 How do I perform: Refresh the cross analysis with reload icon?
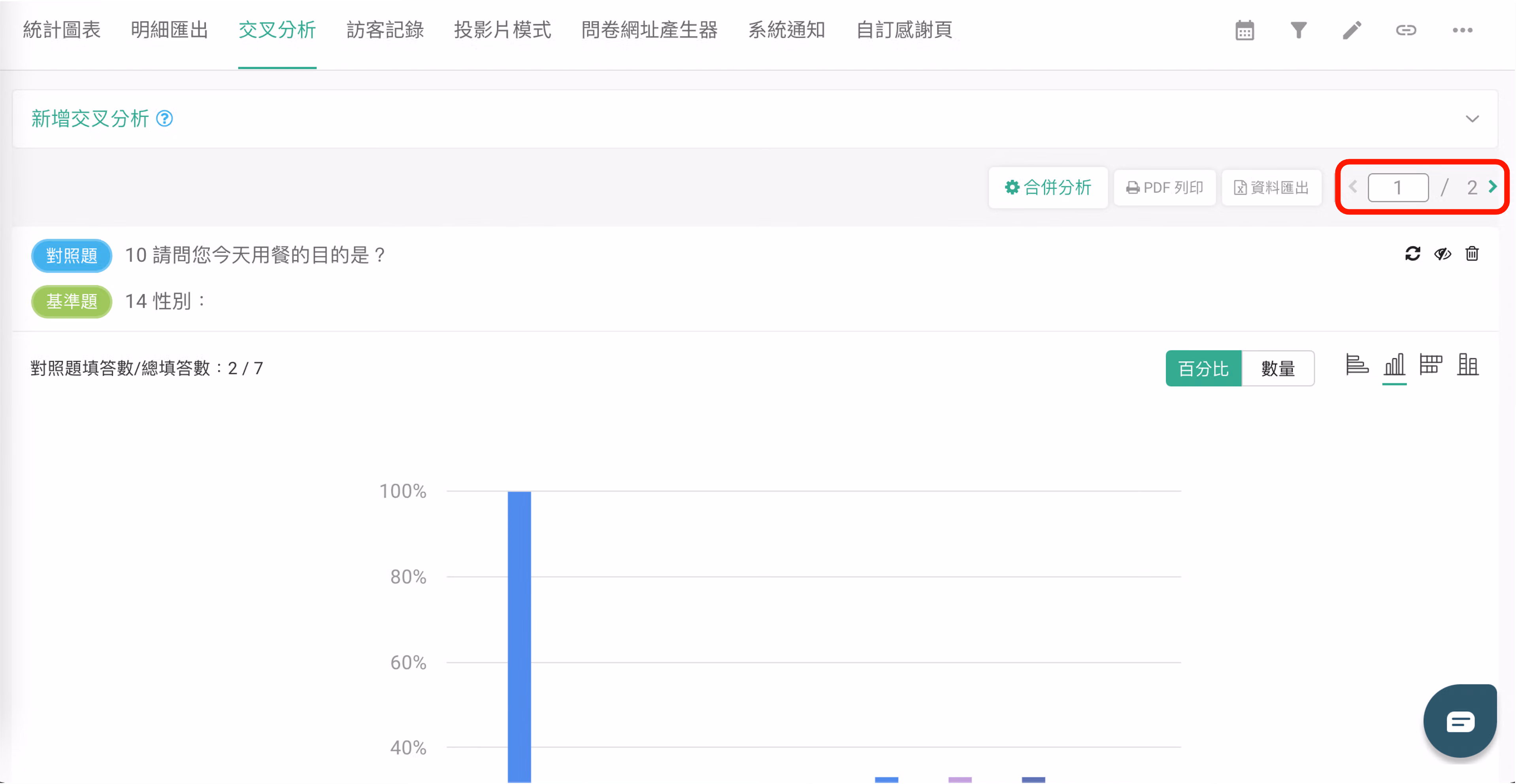pyautogui.click(x=1412, y=254)
